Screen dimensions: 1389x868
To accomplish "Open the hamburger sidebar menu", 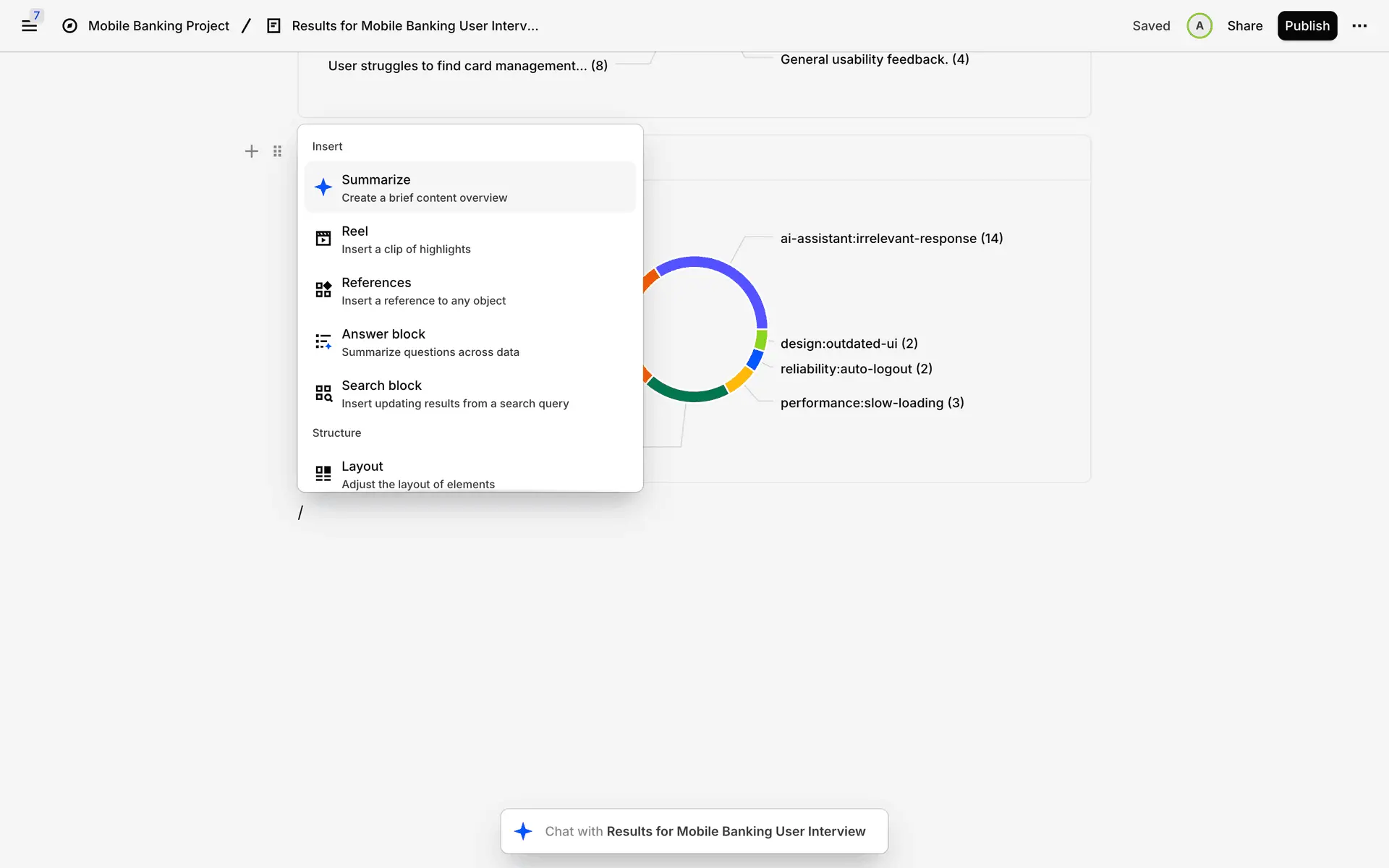I will [x=29, y=26].
